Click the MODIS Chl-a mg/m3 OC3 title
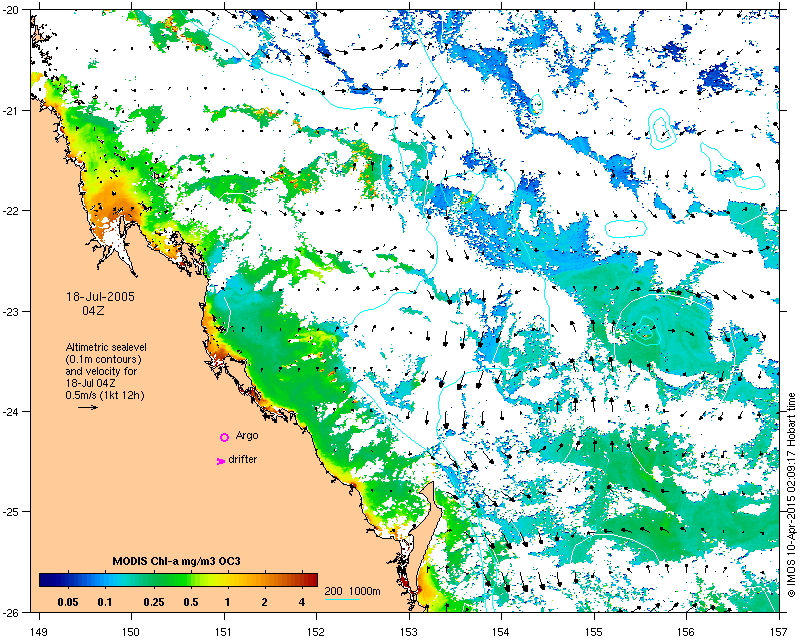This screenshot has width=800, height=640. (177, 561)
